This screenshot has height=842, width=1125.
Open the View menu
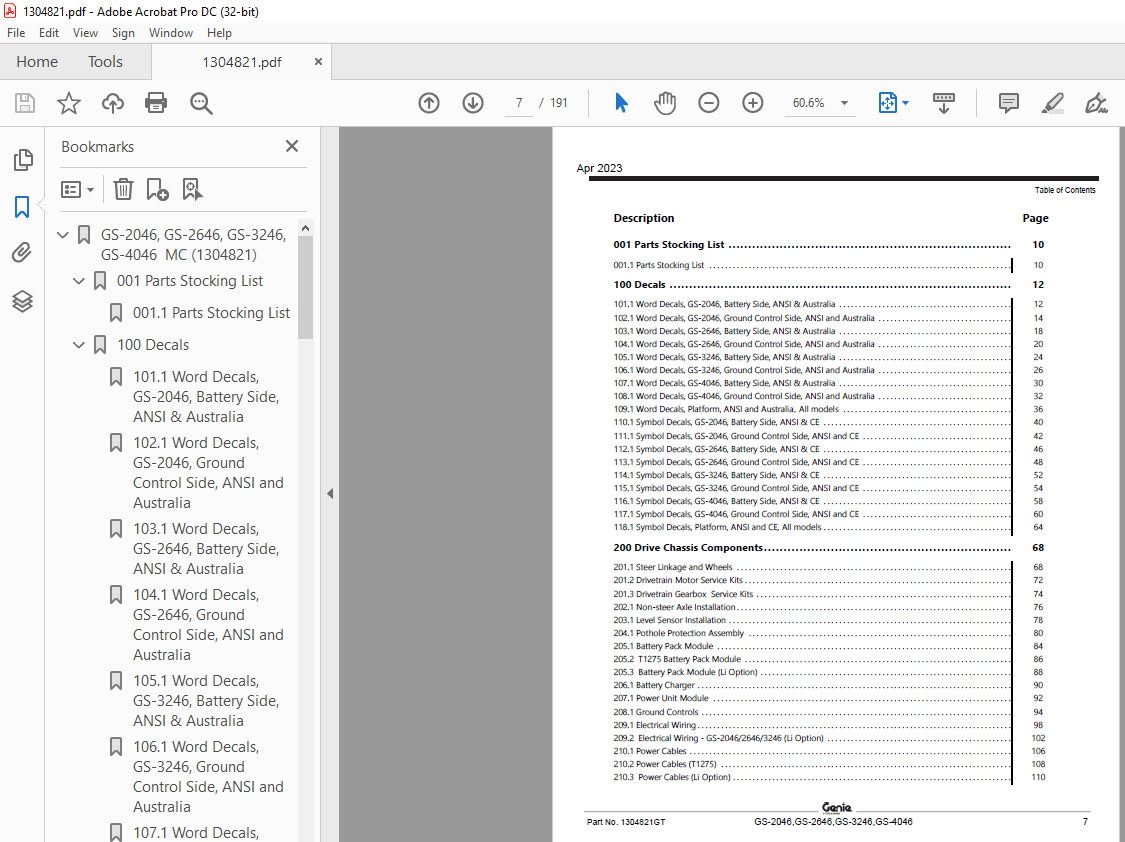[85, 33]
